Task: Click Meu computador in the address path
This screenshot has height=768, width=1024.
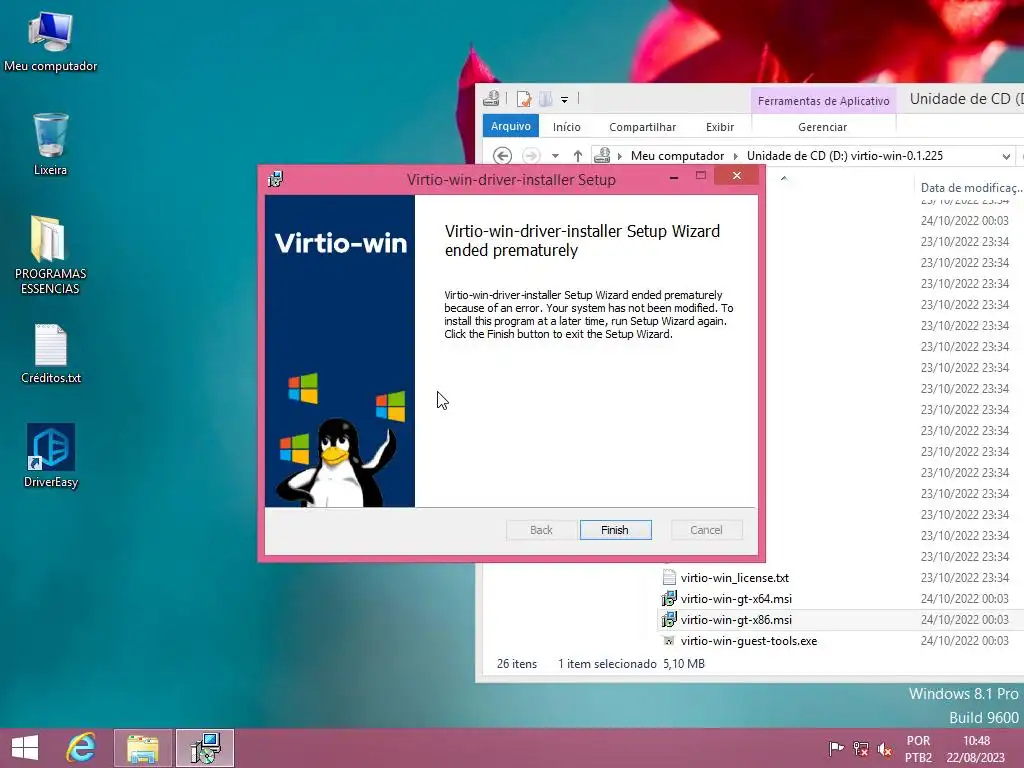Action: (x=677, y=155)
